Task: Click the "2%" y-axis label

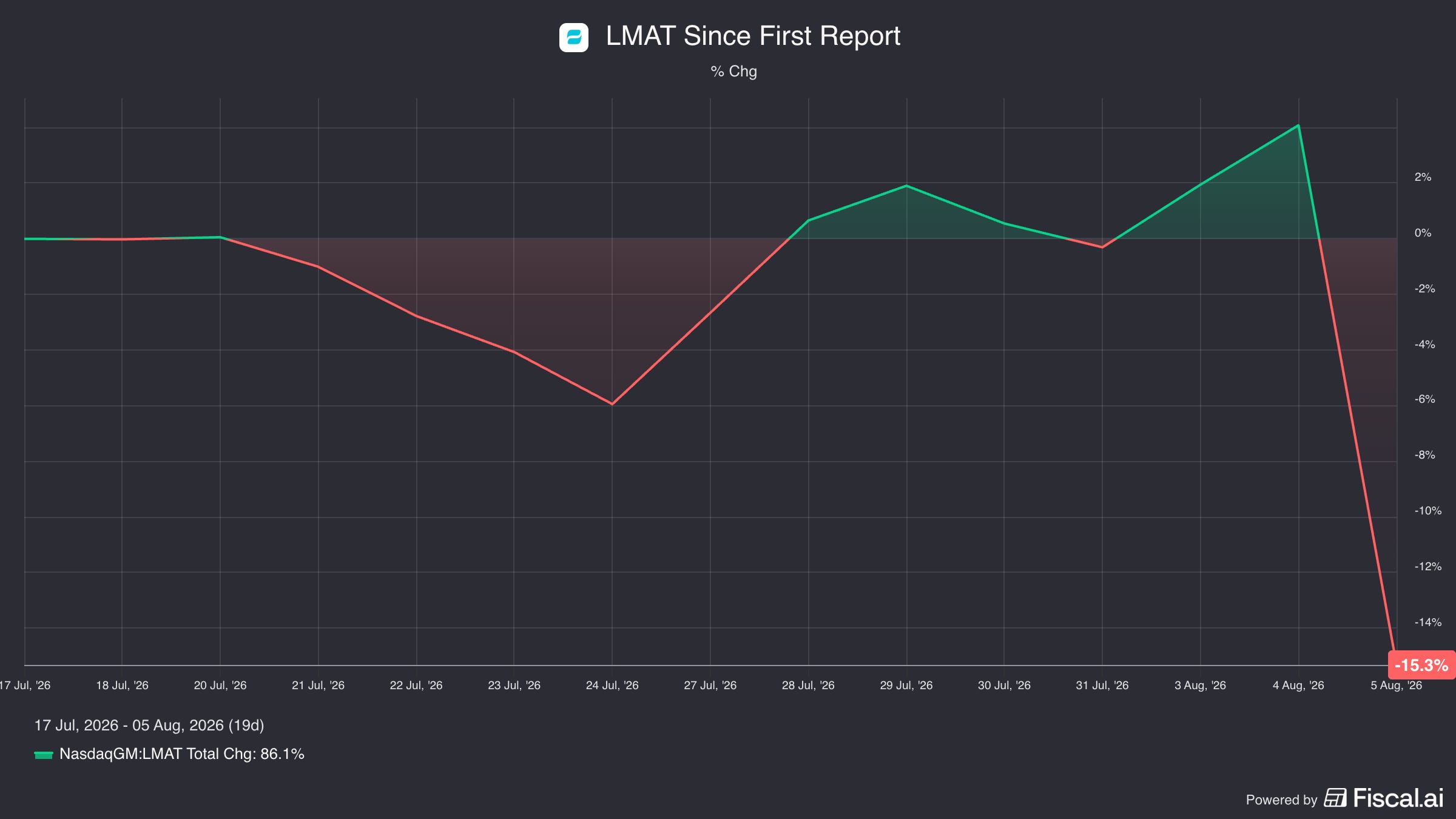Action: click(x=1423, y=177)
